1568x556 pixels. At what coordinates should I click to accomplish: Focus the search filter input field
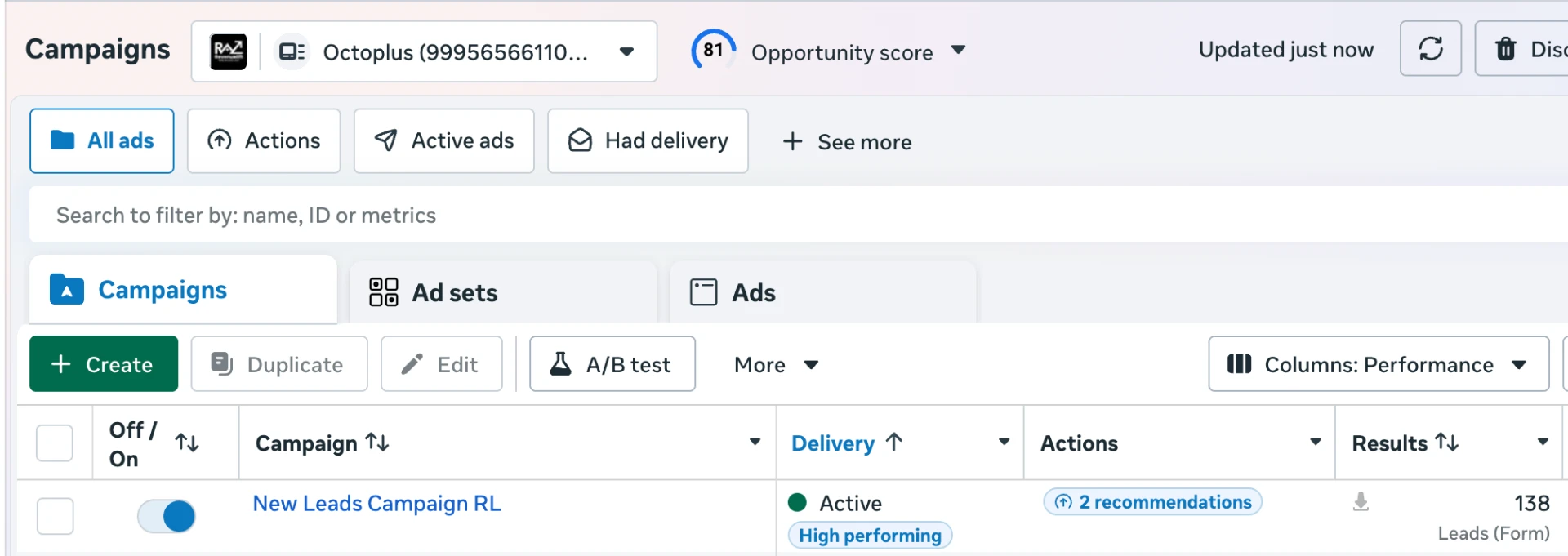[799, 215]
